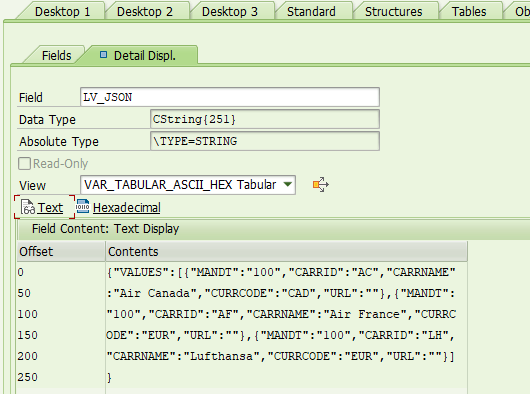
Task: Select the row at offset 100
Action: pyautogui.click(x=242, y=314)
